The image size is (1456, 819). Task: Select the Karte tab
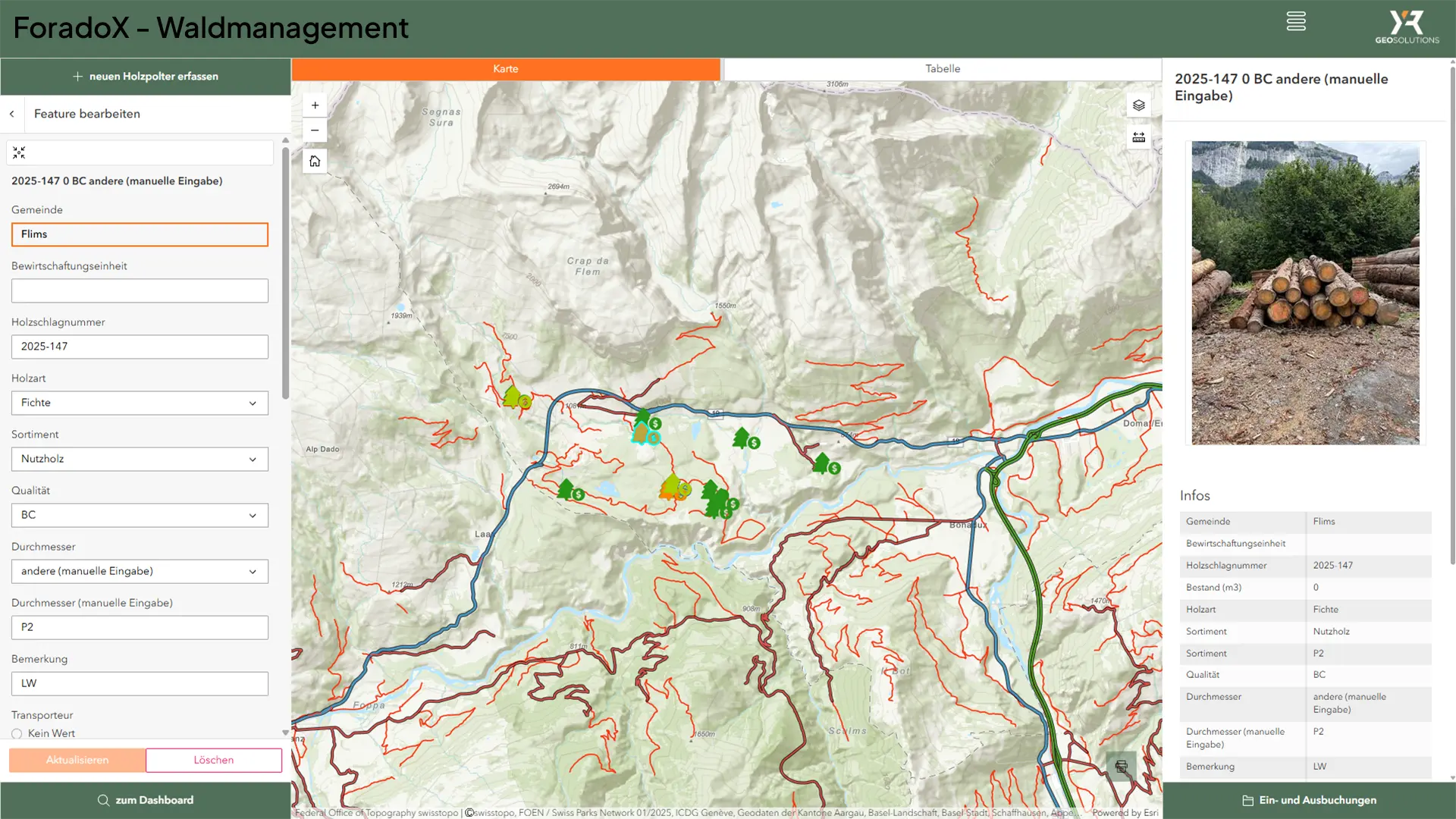point(506,69)
